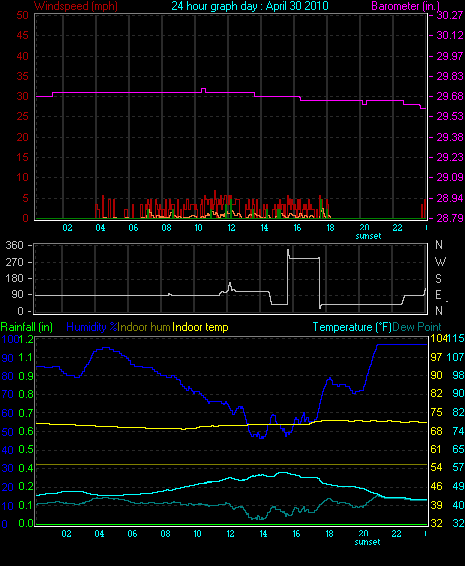Click the sunset marker under top graph
This screenshot has height=566, width=465.
pos(368,236)
